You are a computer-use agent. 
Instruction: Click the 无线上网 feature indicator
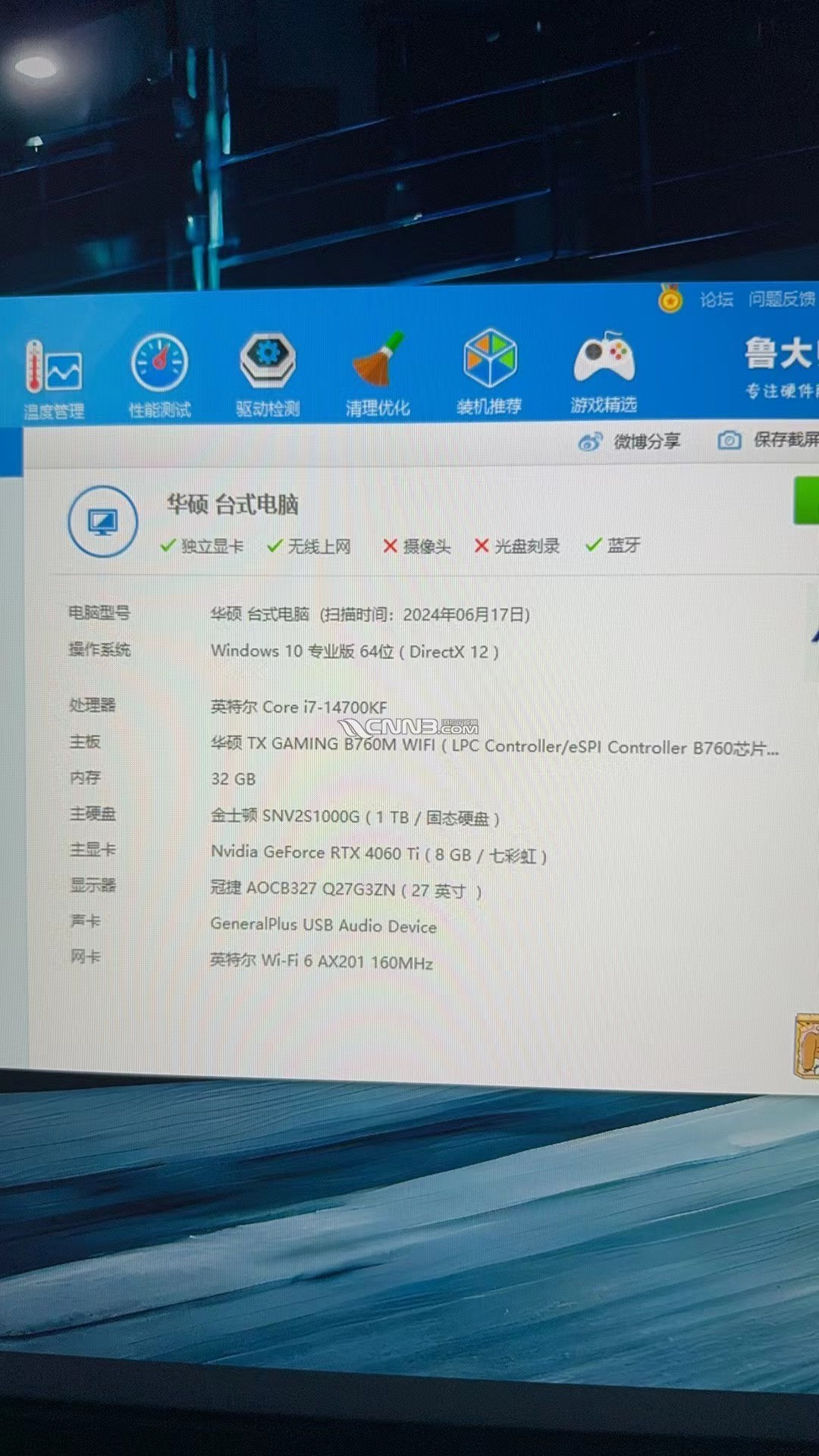pyautogui.click(x=309, y=546)
